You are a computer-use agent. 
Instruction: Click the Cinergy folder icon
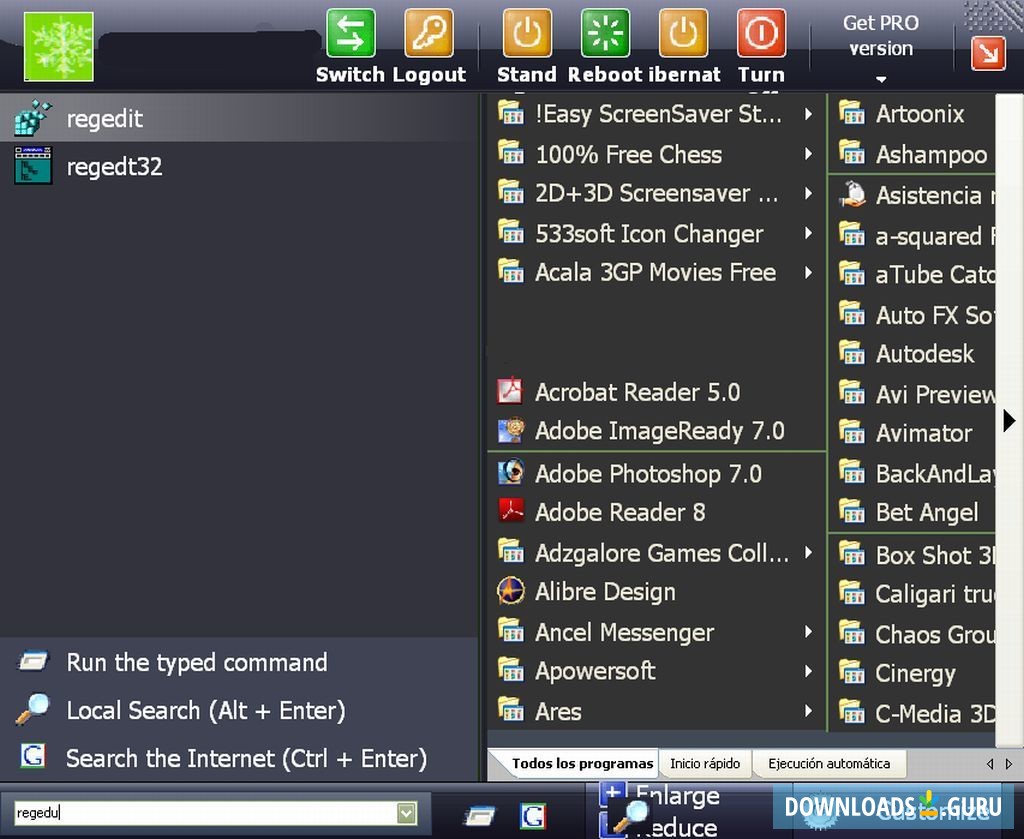click(852, 672)
